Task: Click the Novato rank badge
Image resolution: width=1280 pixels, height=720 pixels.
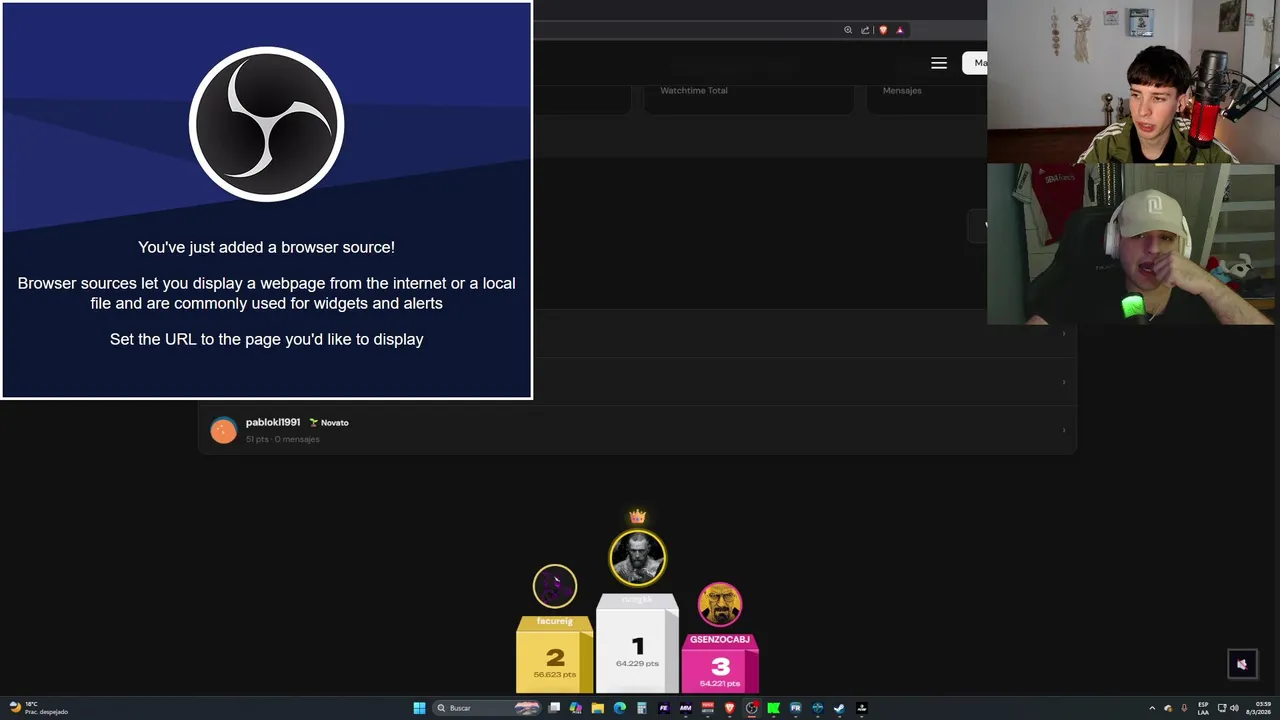Action: pos(329,423)
